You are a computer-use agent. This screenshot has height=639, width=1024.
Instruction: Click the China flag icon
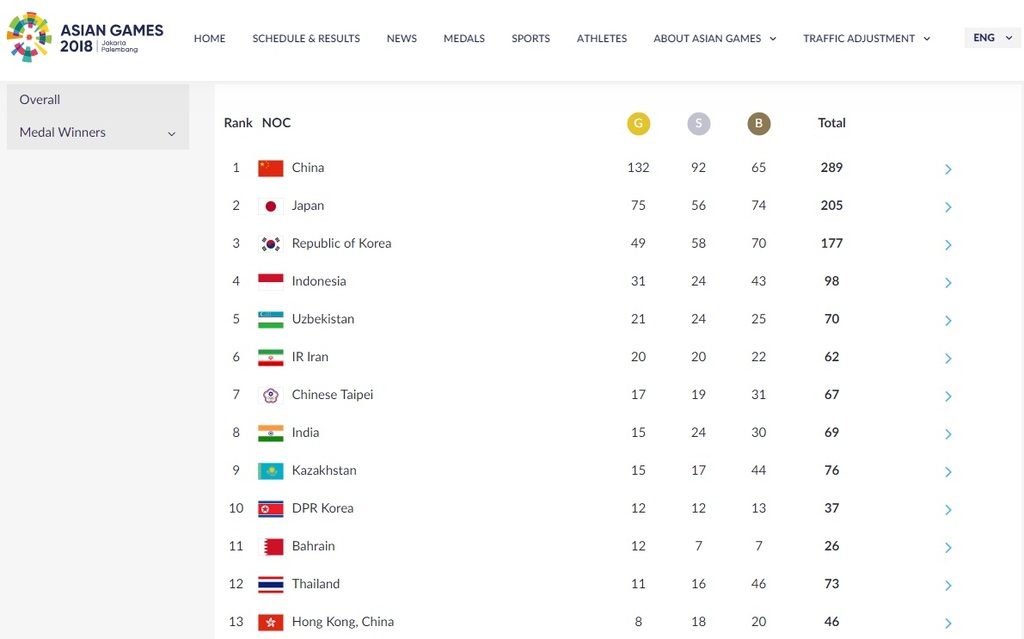(x=271, y=167)
